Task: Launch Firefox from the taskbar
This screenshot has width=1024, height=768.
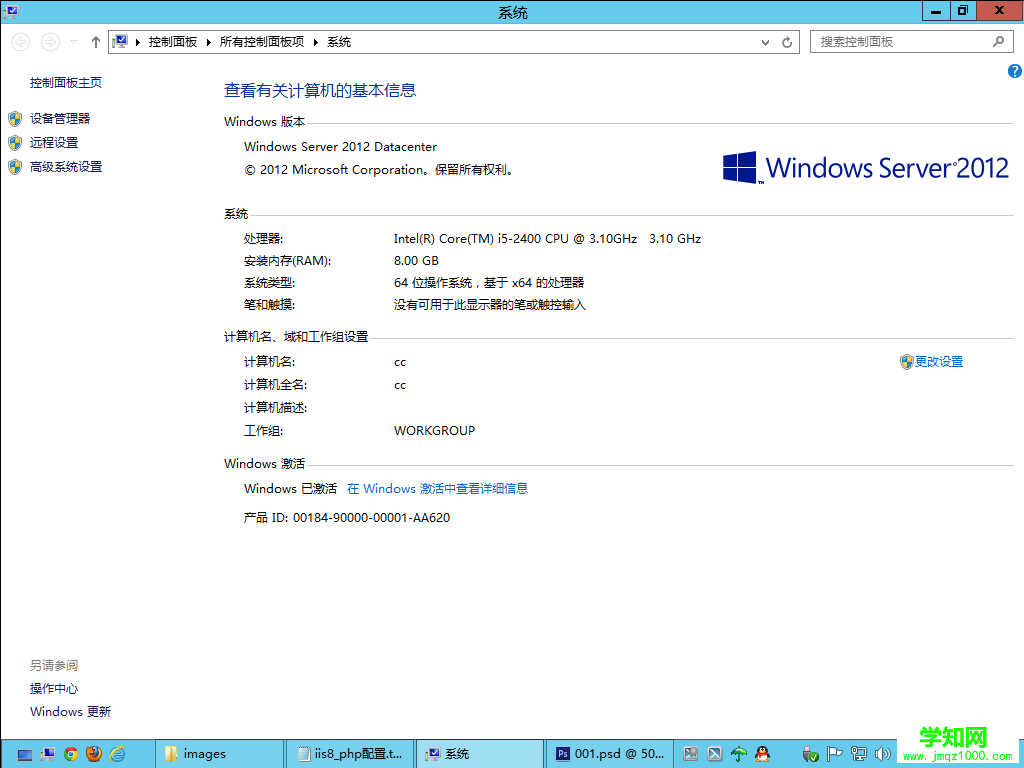Action: click(94, 754)
